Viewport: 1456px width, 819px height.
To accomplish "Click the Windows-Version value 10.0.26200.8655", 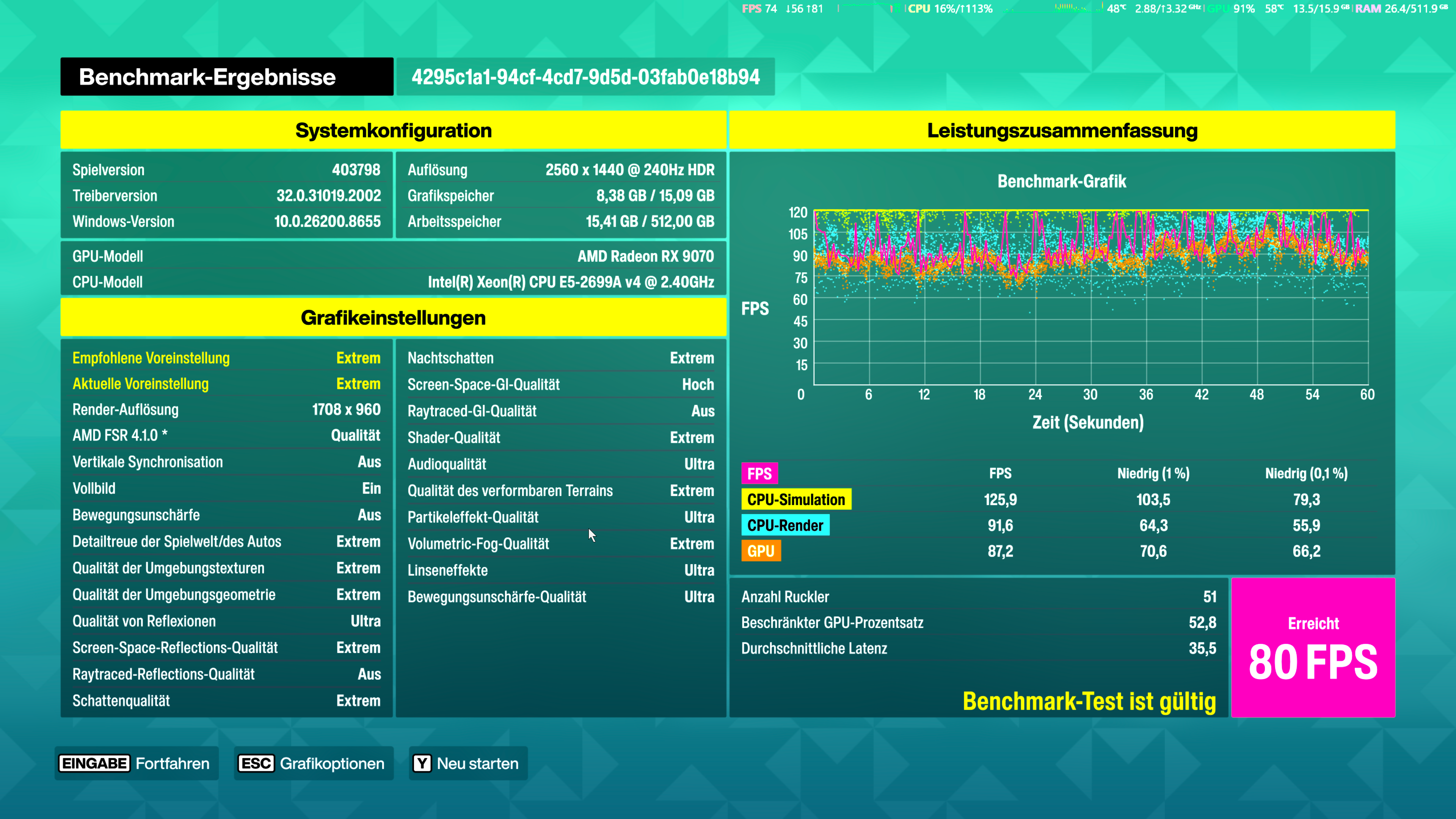I will click(327, 221).
